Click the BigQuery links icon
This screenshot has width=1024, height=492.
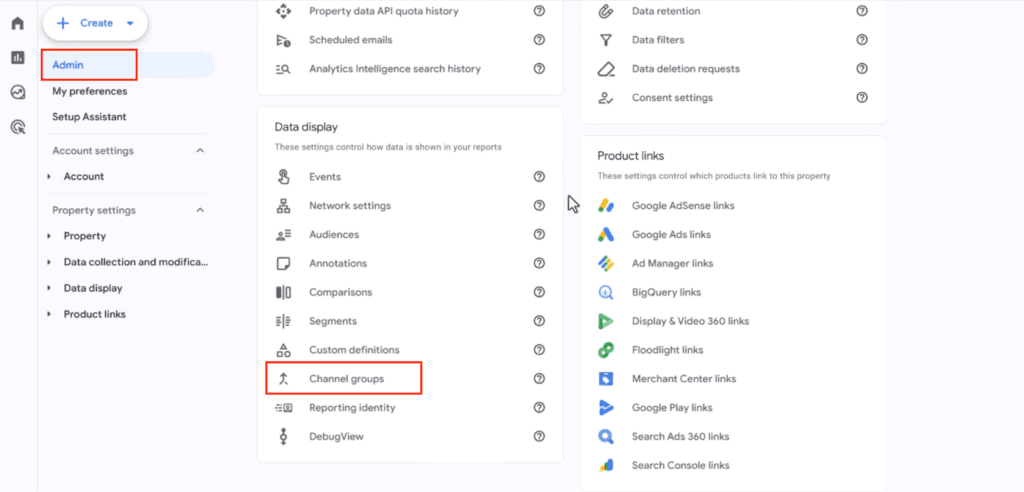pyautogui.click(x=606, y=293)
